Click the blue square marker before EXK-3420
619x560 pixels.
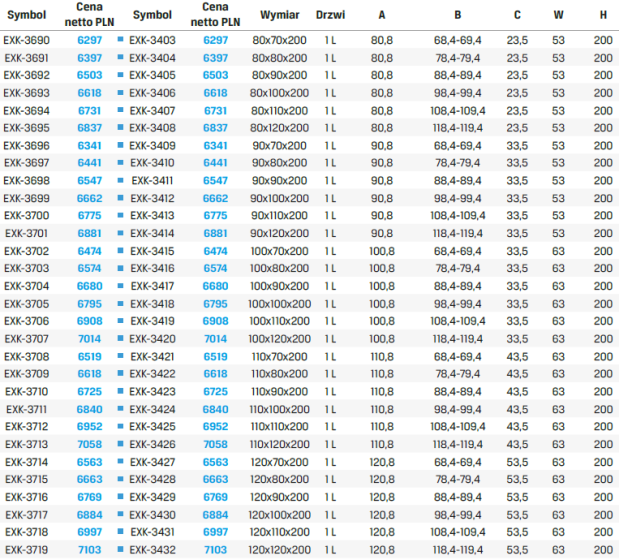[120, 338]
